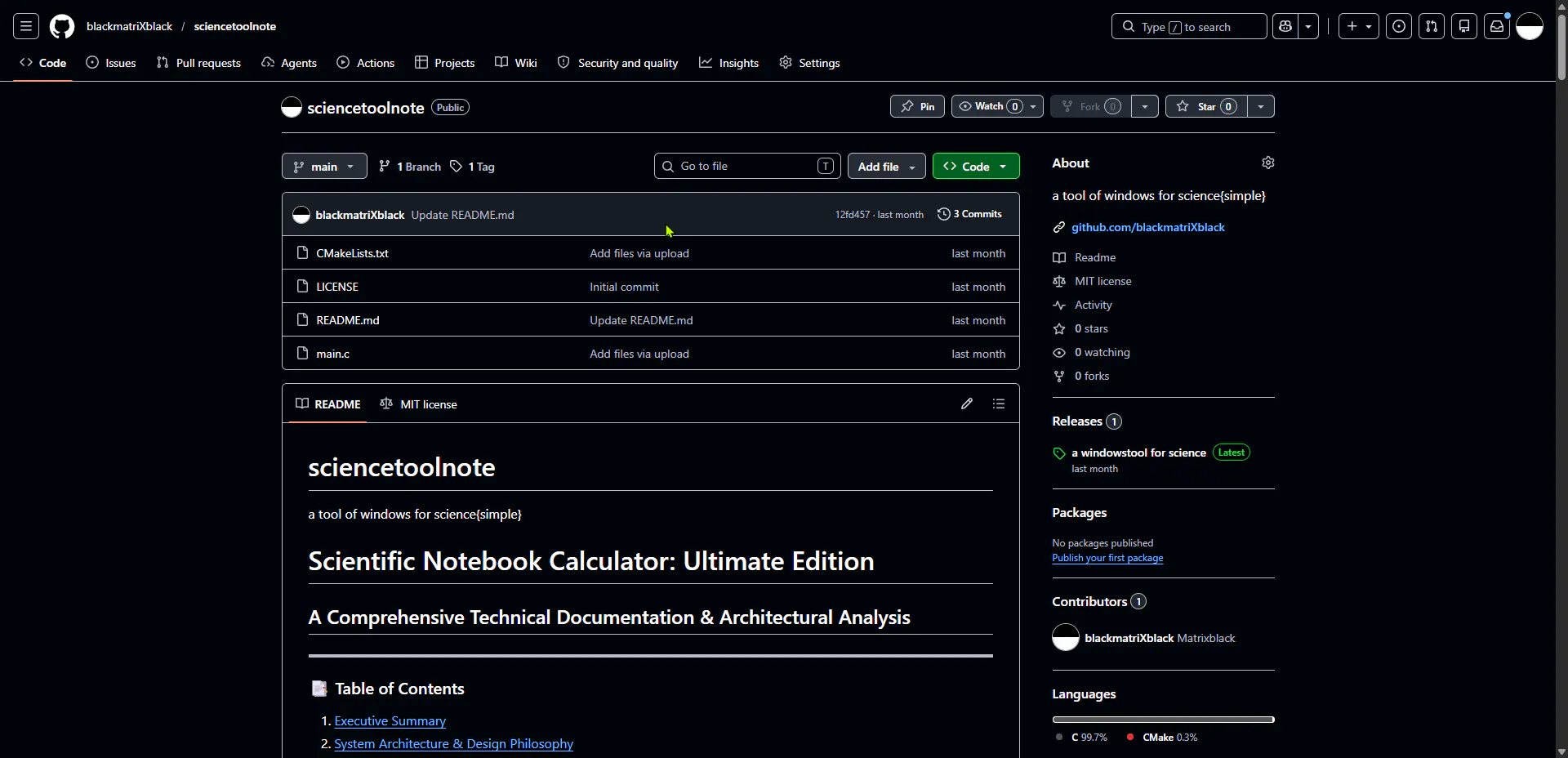This screenshot has height=758, width=1568.
Task: Open the main.c file
Action: 332,354
